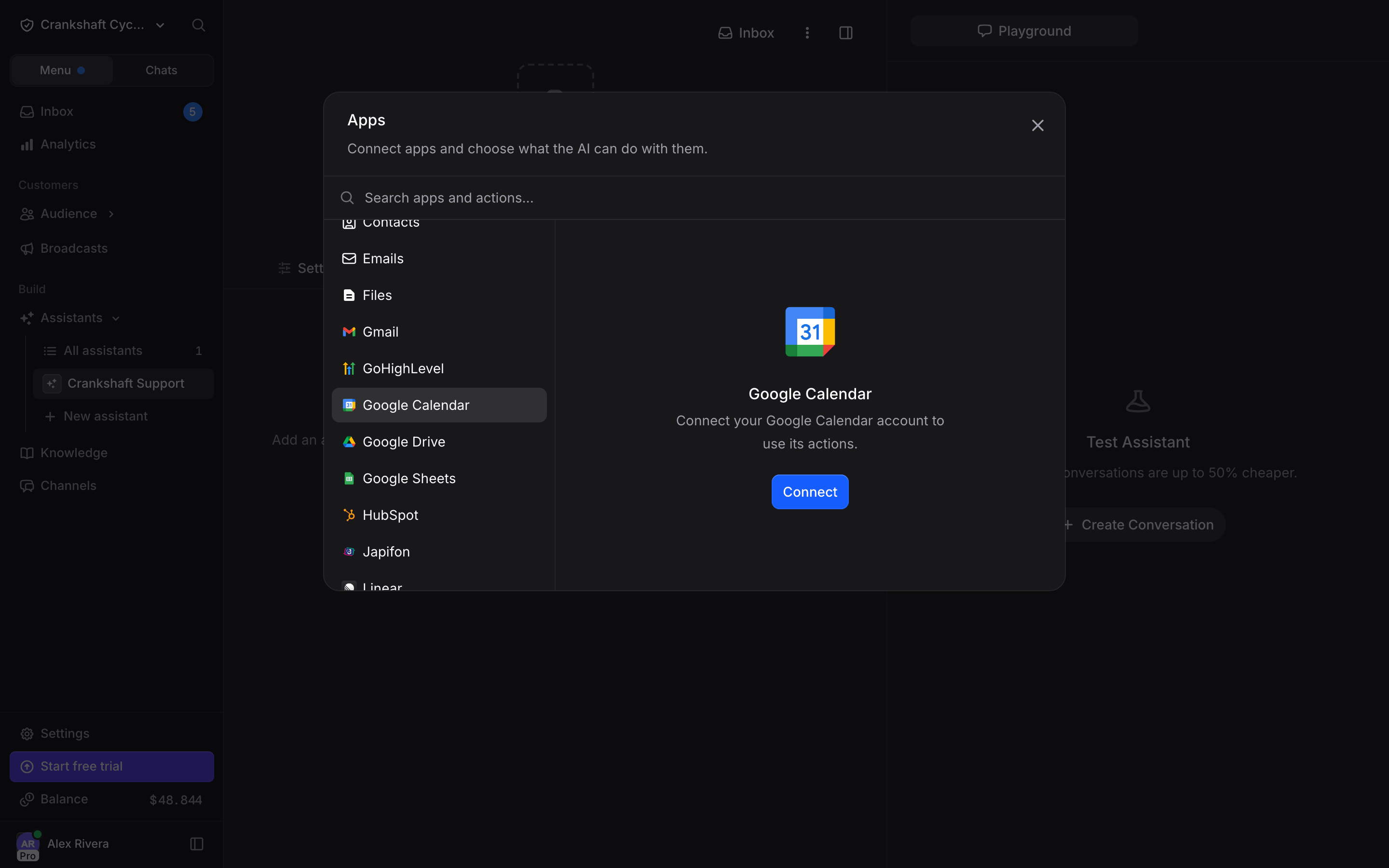1389x868 pixels.
Task: Open Broadcasts in the sidebar
Action: pyautogui.click(x=112, y=248)
